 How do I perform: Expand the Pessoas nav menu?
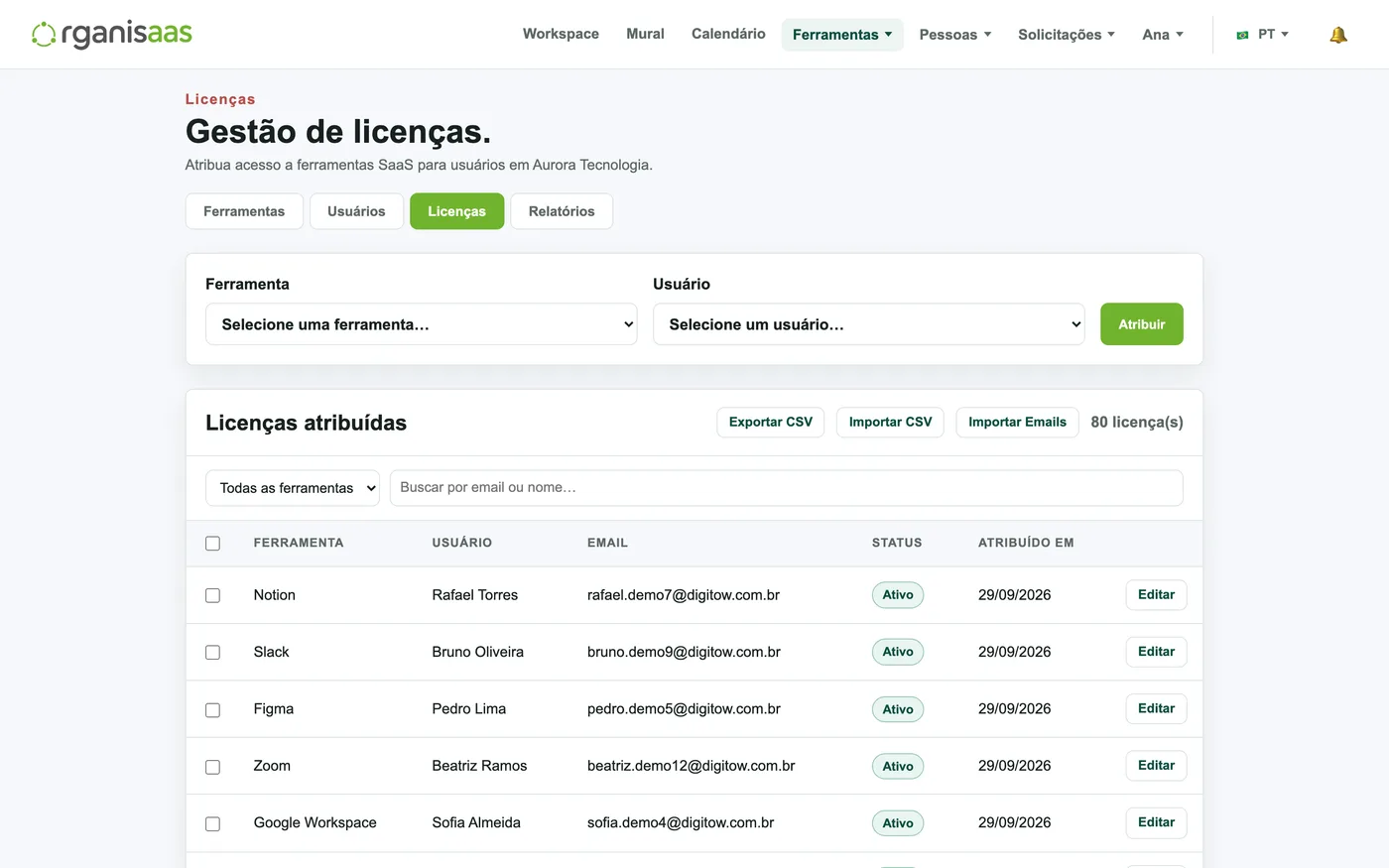954,35
